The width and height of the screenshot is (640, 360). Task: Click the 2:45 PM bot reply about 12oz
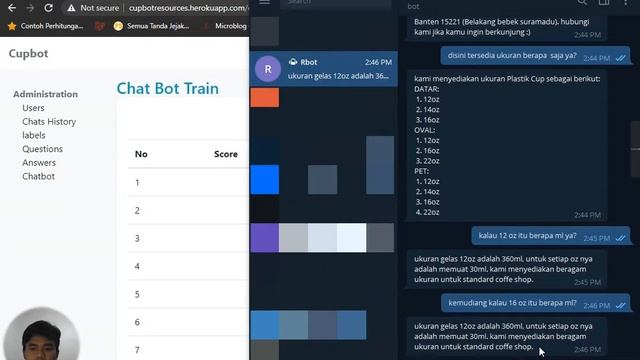click(x=507, y=269)
